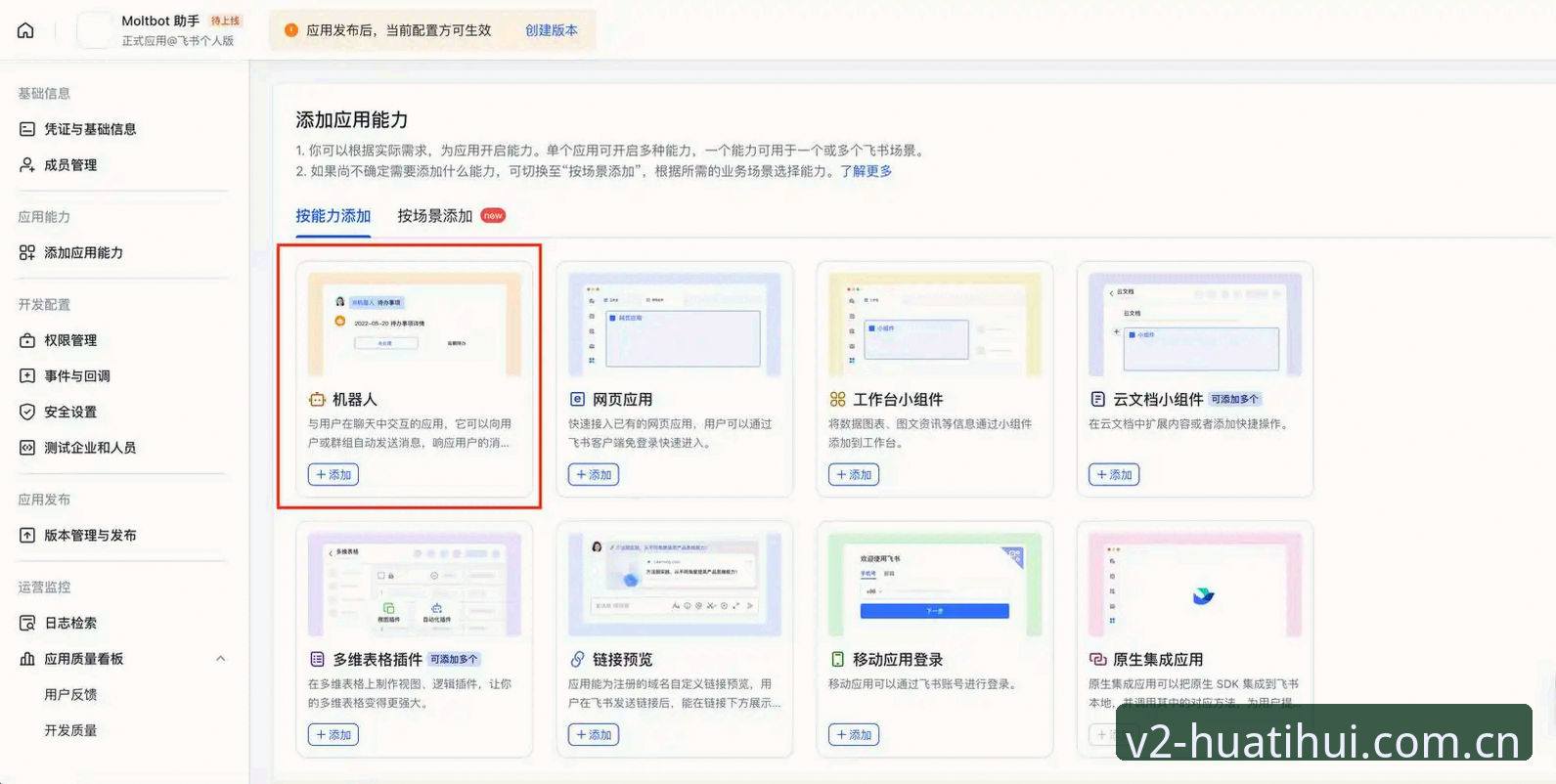The height and width of the screenshot is (784, 1556).
Task: Add the 网页应用 capability
Action: pyautogui.click(x=594, y=474)
